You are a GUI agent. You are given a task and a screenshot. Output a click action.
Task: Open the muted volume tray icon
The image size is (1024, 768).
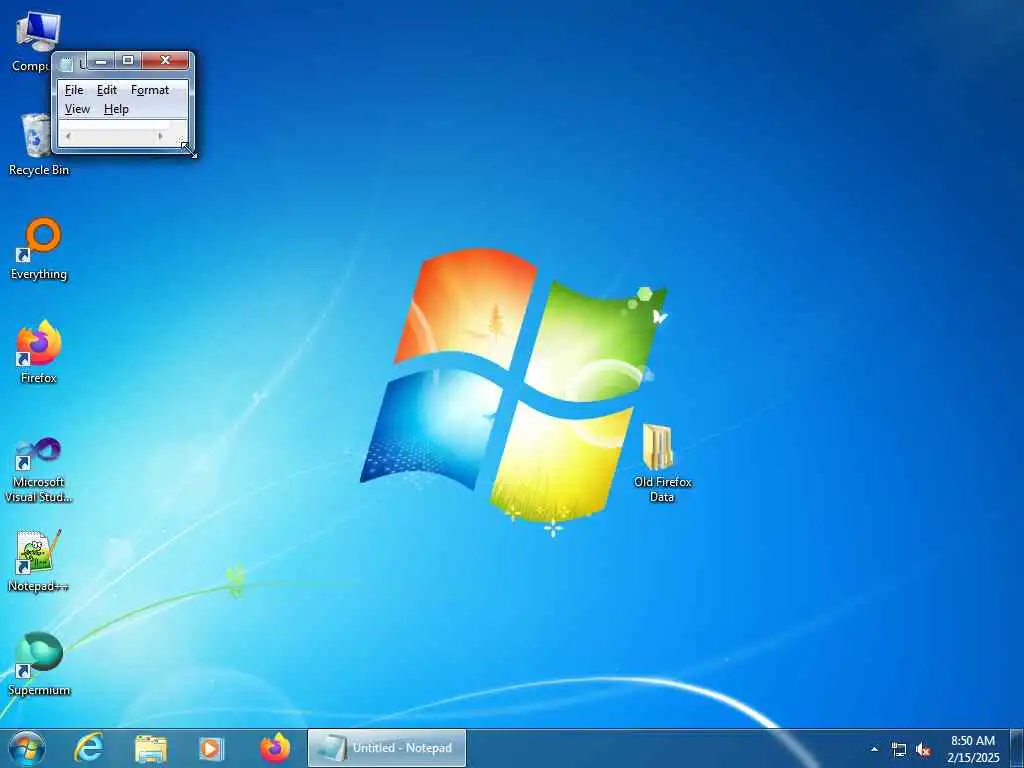(923, 750)
